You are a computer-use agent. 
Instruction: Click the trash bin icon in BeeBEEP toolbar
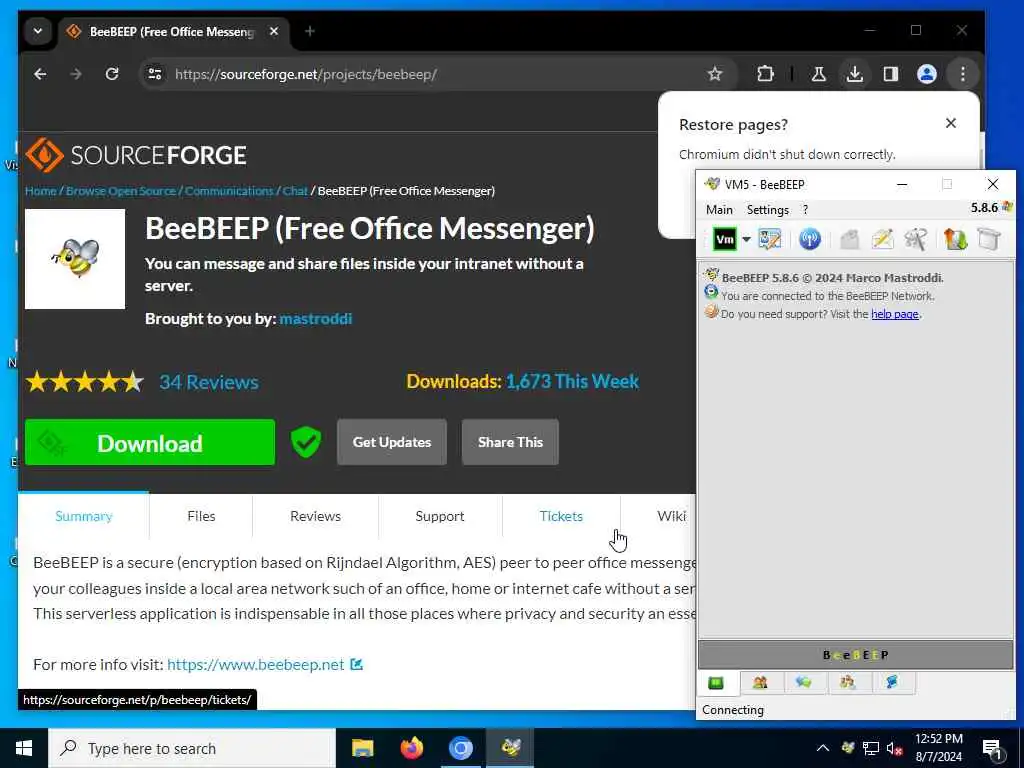click(x=989, y=240)
